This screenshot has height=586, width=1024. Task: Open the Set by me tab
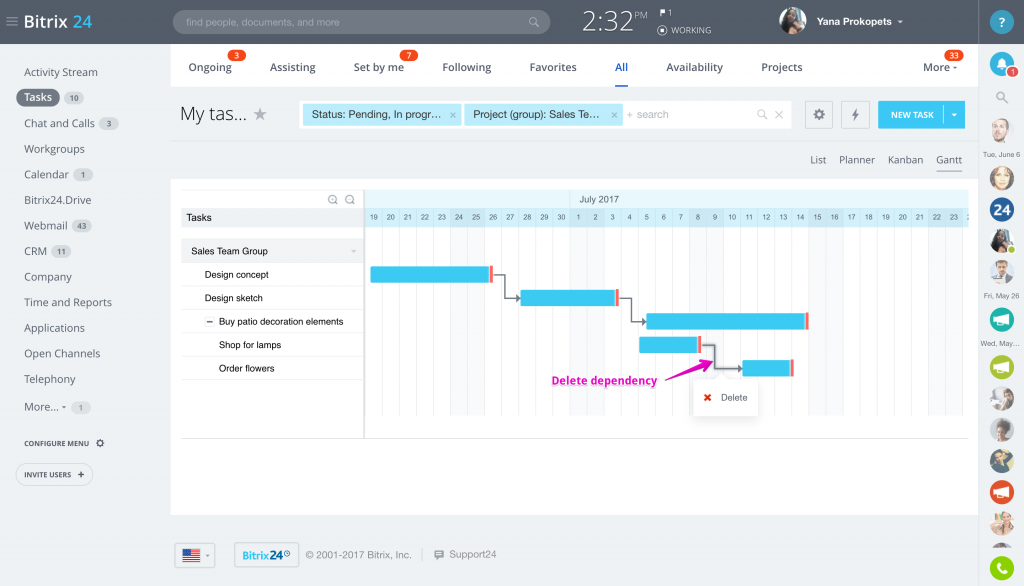tap(379, 67)
